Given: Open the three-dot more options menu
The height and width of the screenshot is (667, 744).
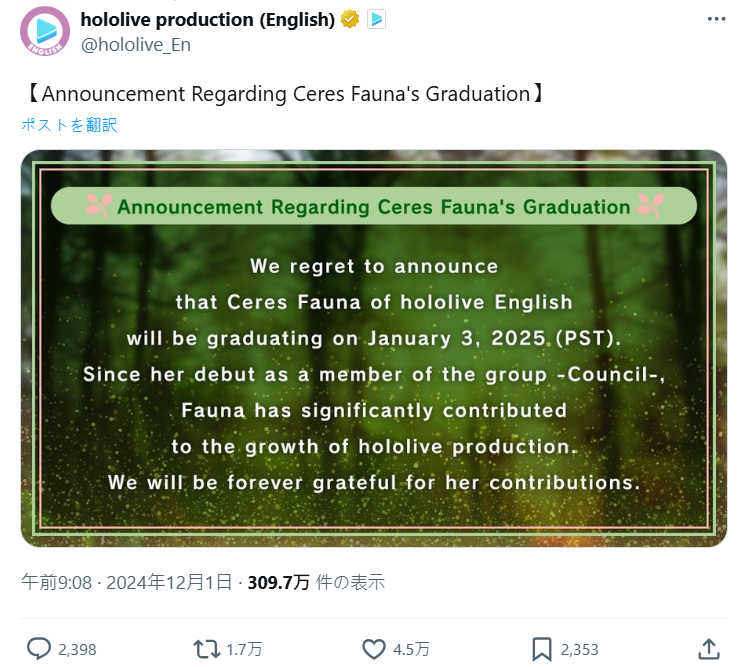Looking at the screenshot, I should point(716,19).
